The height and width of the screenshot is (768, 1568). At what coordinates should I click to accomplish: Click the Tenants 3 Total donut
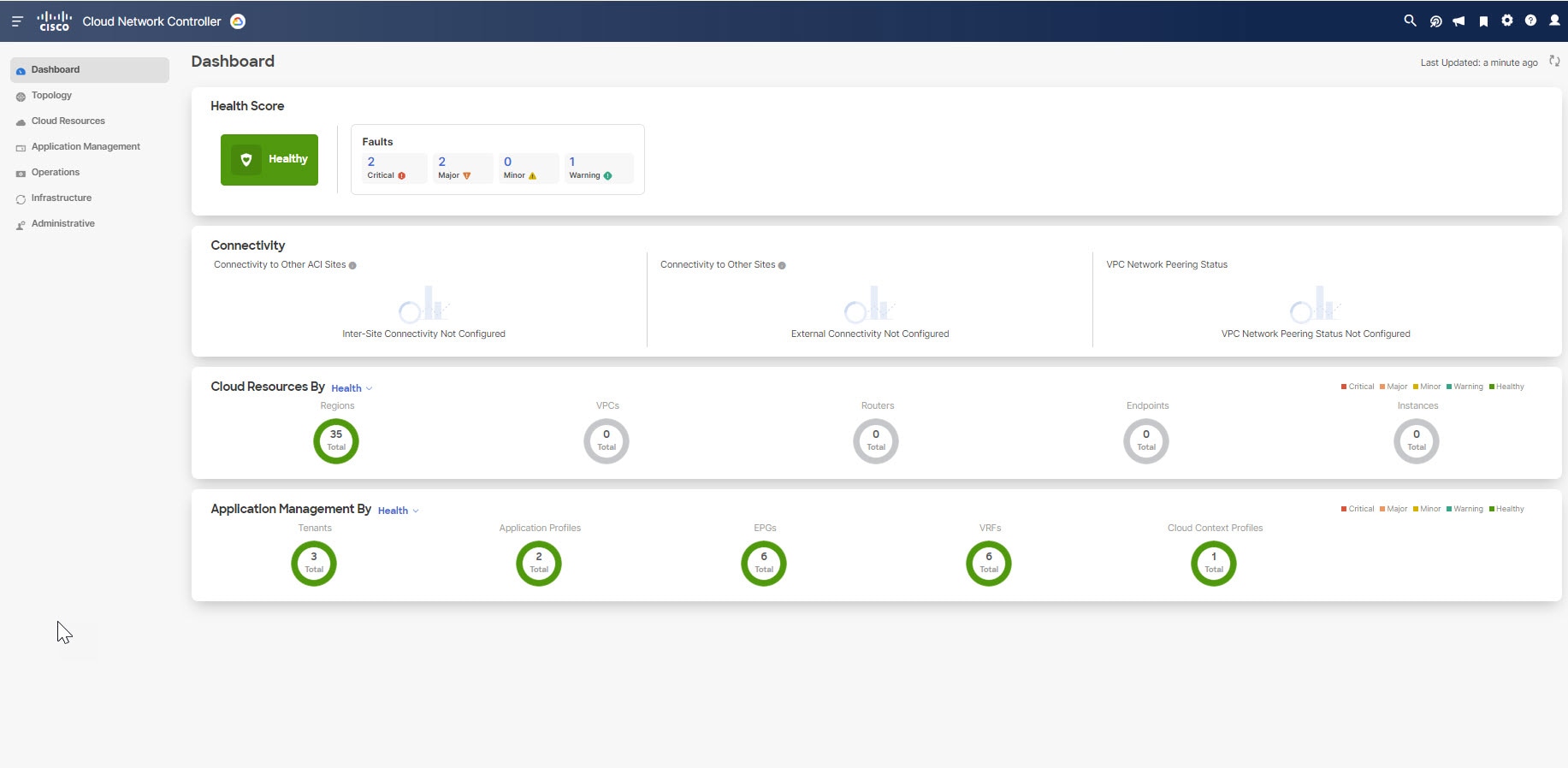[314, 564]
